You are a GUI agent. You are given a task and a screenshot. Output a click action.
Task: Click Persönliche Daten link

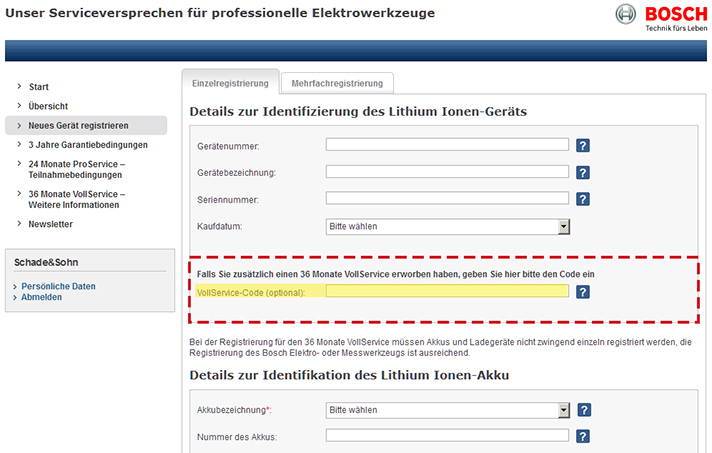[x=59, y=286]
